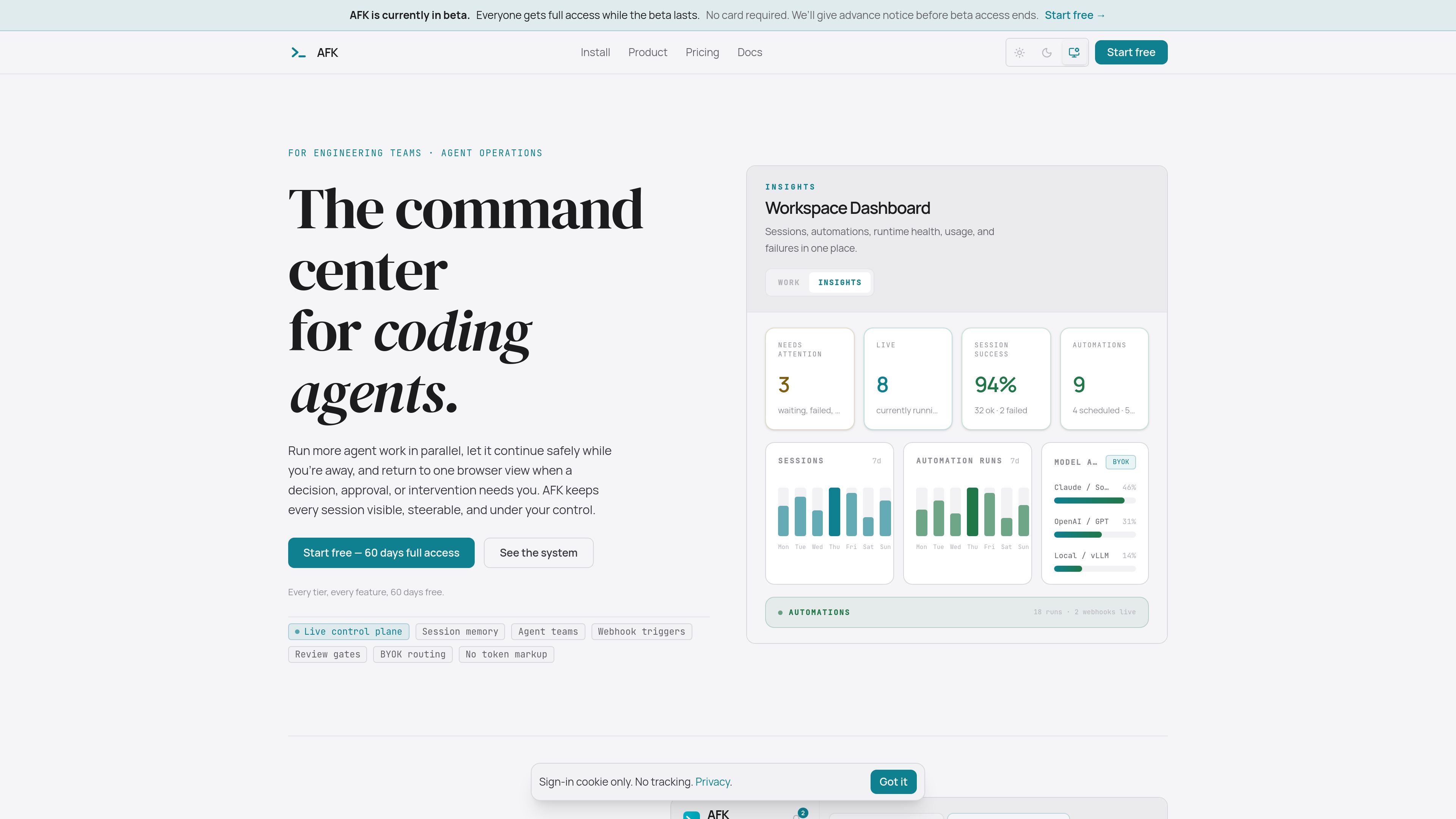Switch to the WORK tab in dashboard
Viewport: 1456px width, 819px height.
[789, 282]
